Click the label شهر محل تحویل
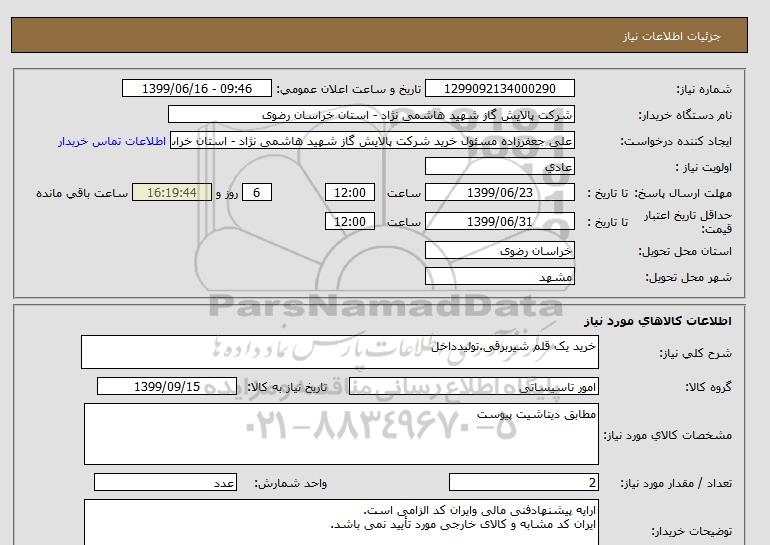Viewport: 770px width, 545px height. pyautogui.click(x=688, y=277)
